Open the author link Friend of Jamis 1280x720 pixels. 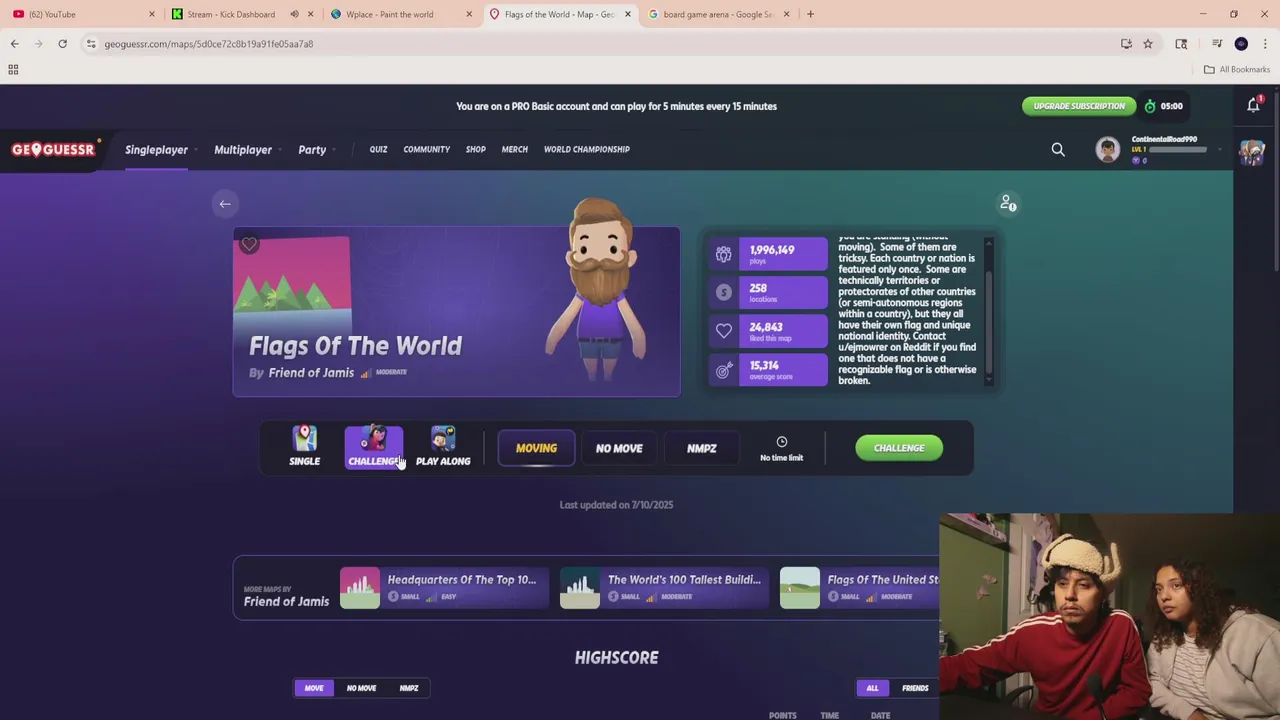(x=311, y=373)
